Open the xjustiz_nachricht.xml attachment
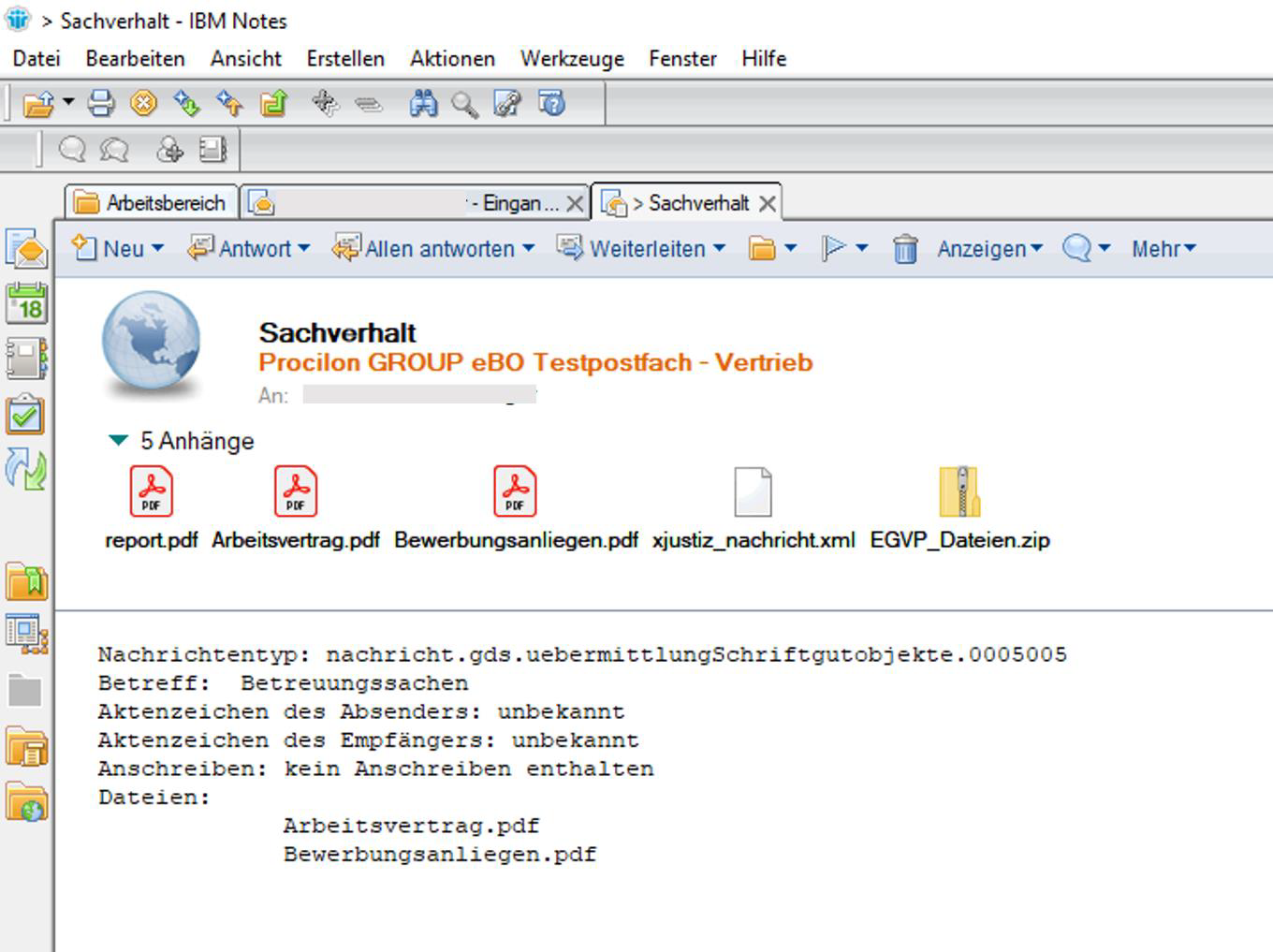This screenshot has width=1273, height=952. coord(753,492)
